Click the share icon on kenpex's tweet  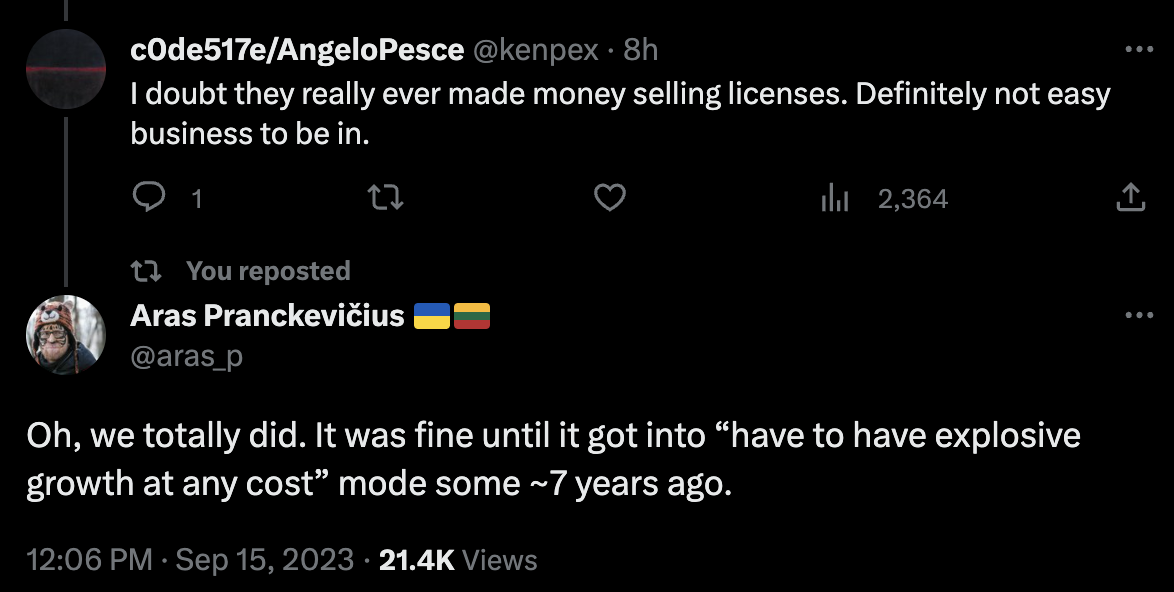[1129, 198]
